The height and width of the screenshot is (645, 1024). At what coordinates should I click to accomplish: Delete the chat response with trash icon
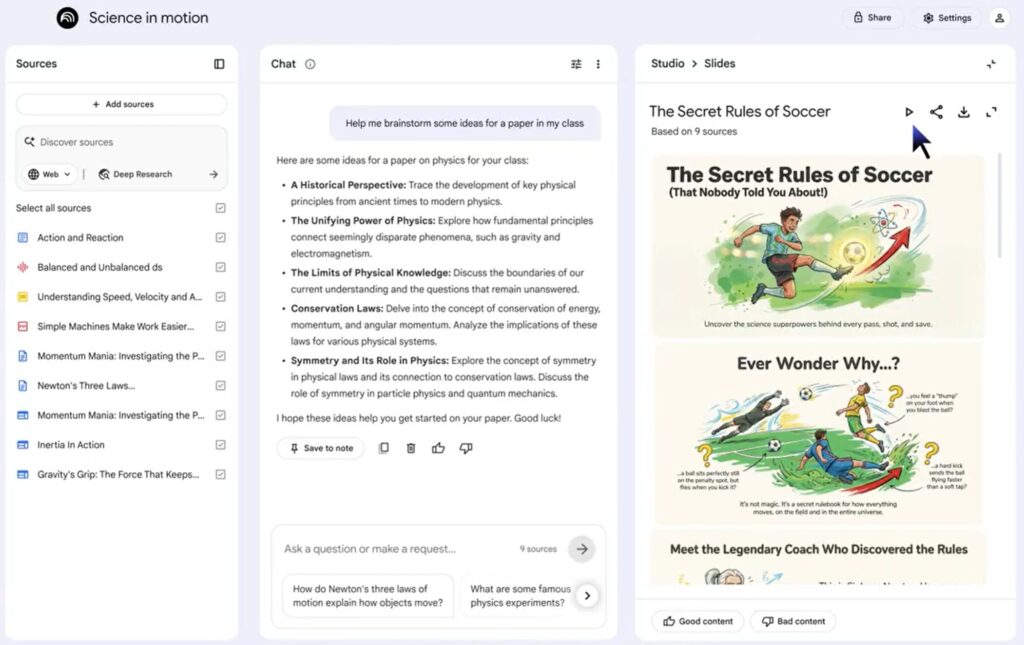click(411, 448)
